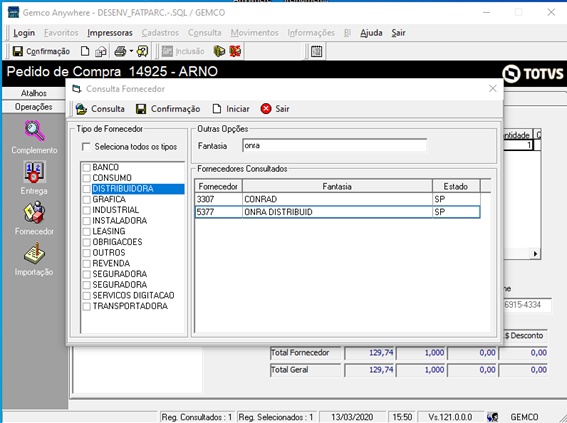This screenshot has width=567, height=423.
Task: Open the Sair menu
Action: point(398,33)
